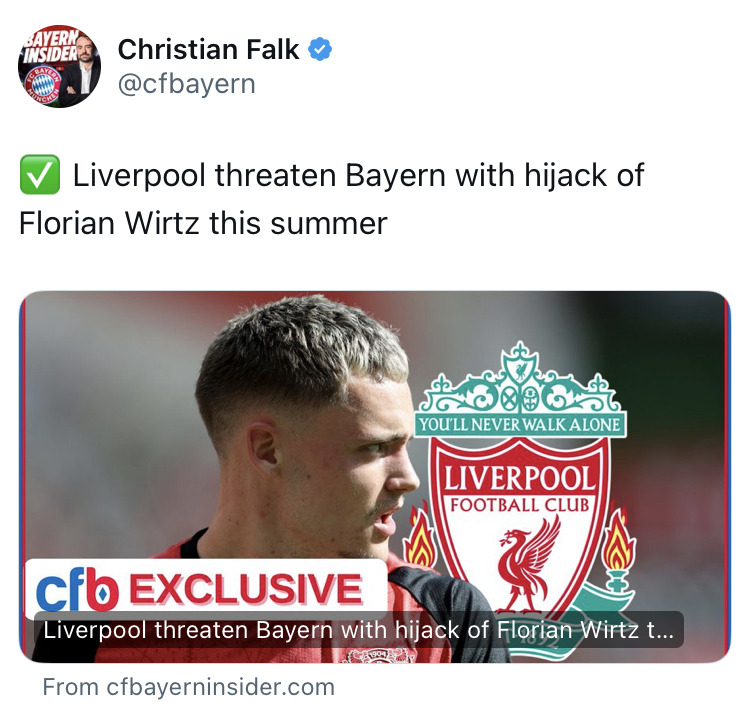Click the cfb logo in the banner

coord(77,589)
